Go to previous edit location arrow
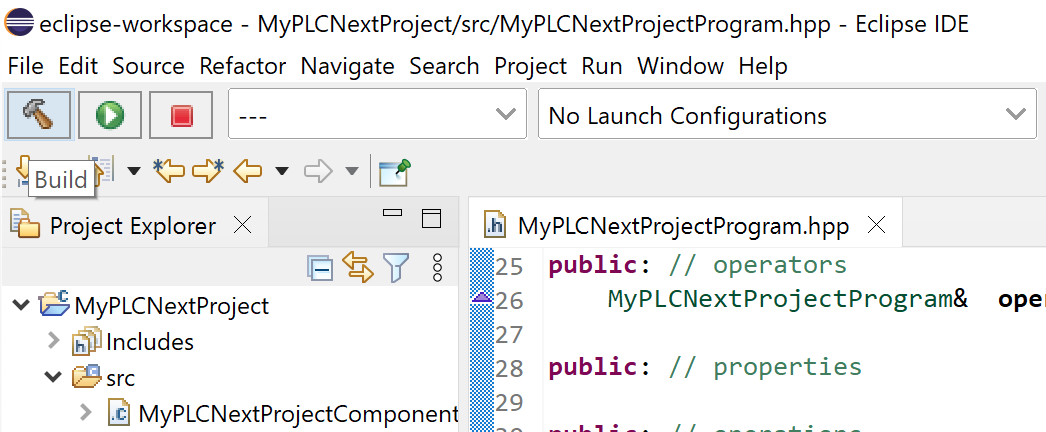The height and width of the screenshot is (432, 1046). pos(168,171)
